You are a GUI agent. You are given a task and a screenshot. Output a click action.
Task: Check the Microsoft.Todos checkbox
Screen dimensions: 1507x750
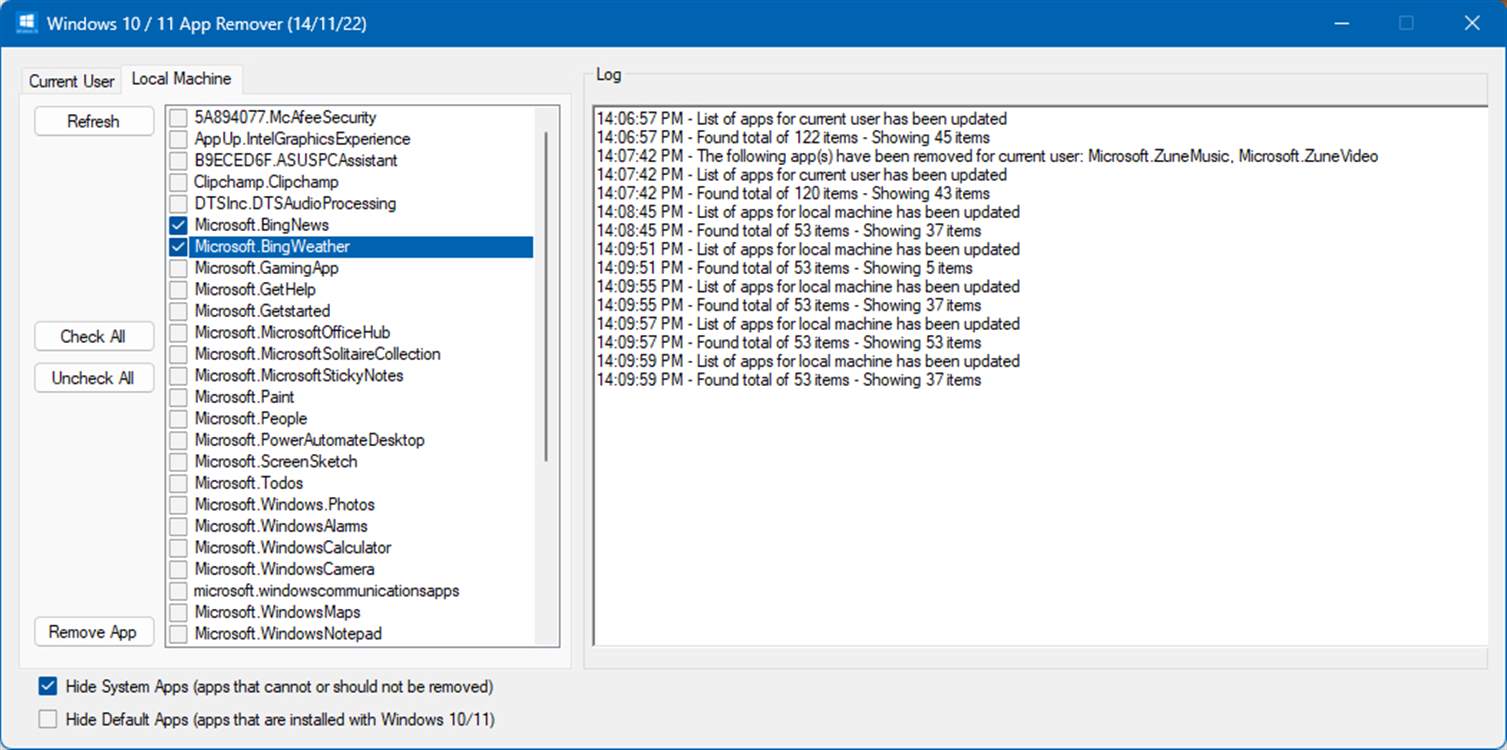click(x=178, y=483)
